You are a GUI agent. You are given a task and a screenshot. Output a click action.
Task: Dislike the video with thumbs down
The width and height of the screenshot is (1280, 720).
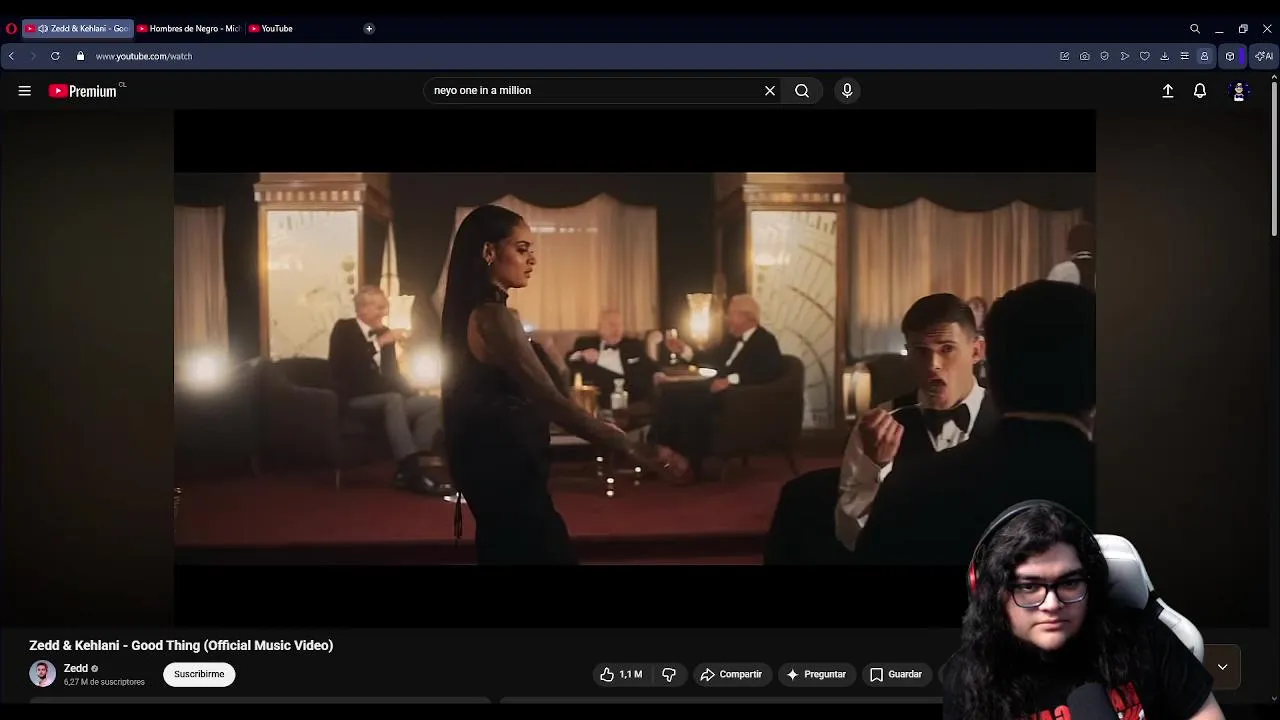point(669,674)
